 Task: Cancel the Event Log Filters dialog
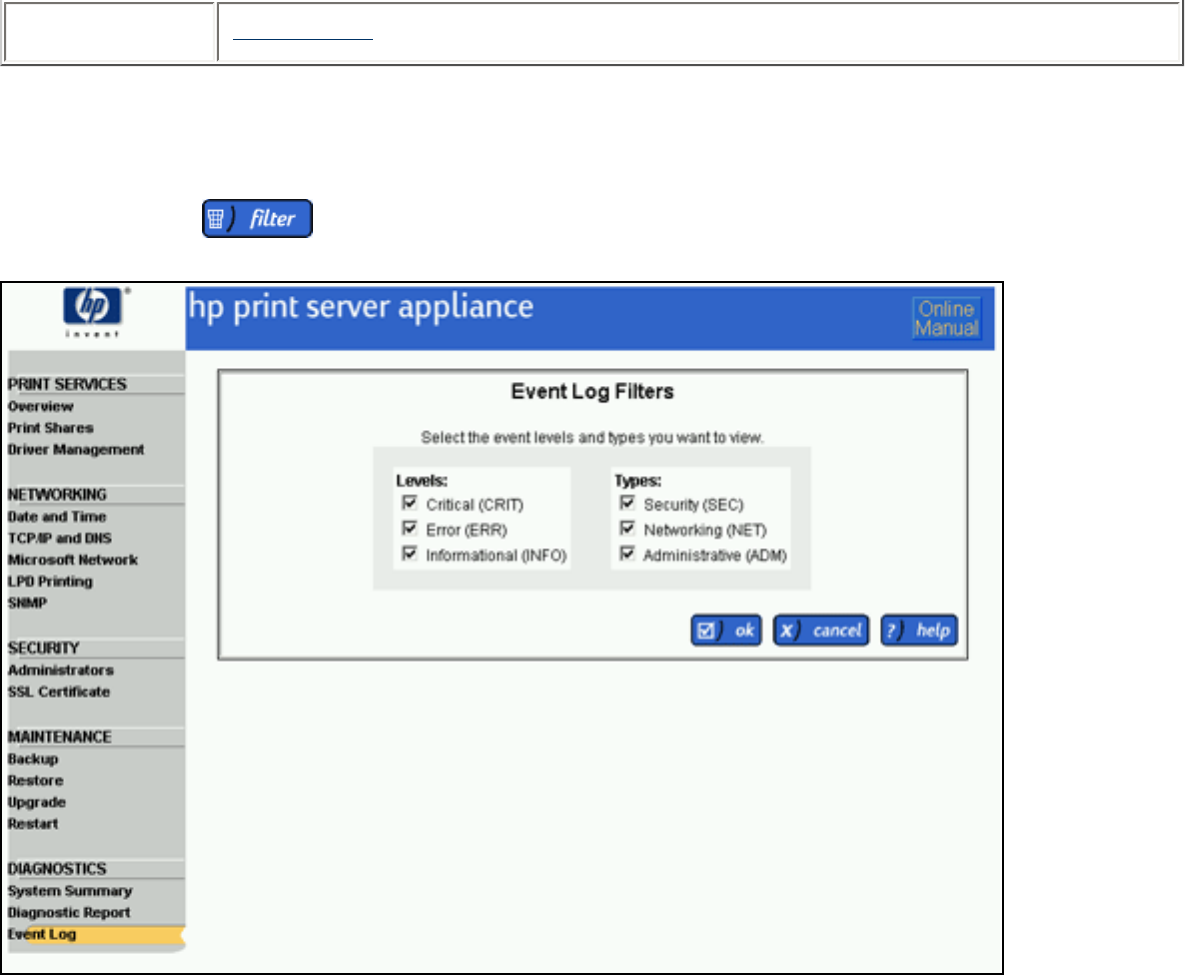point(821,630)
